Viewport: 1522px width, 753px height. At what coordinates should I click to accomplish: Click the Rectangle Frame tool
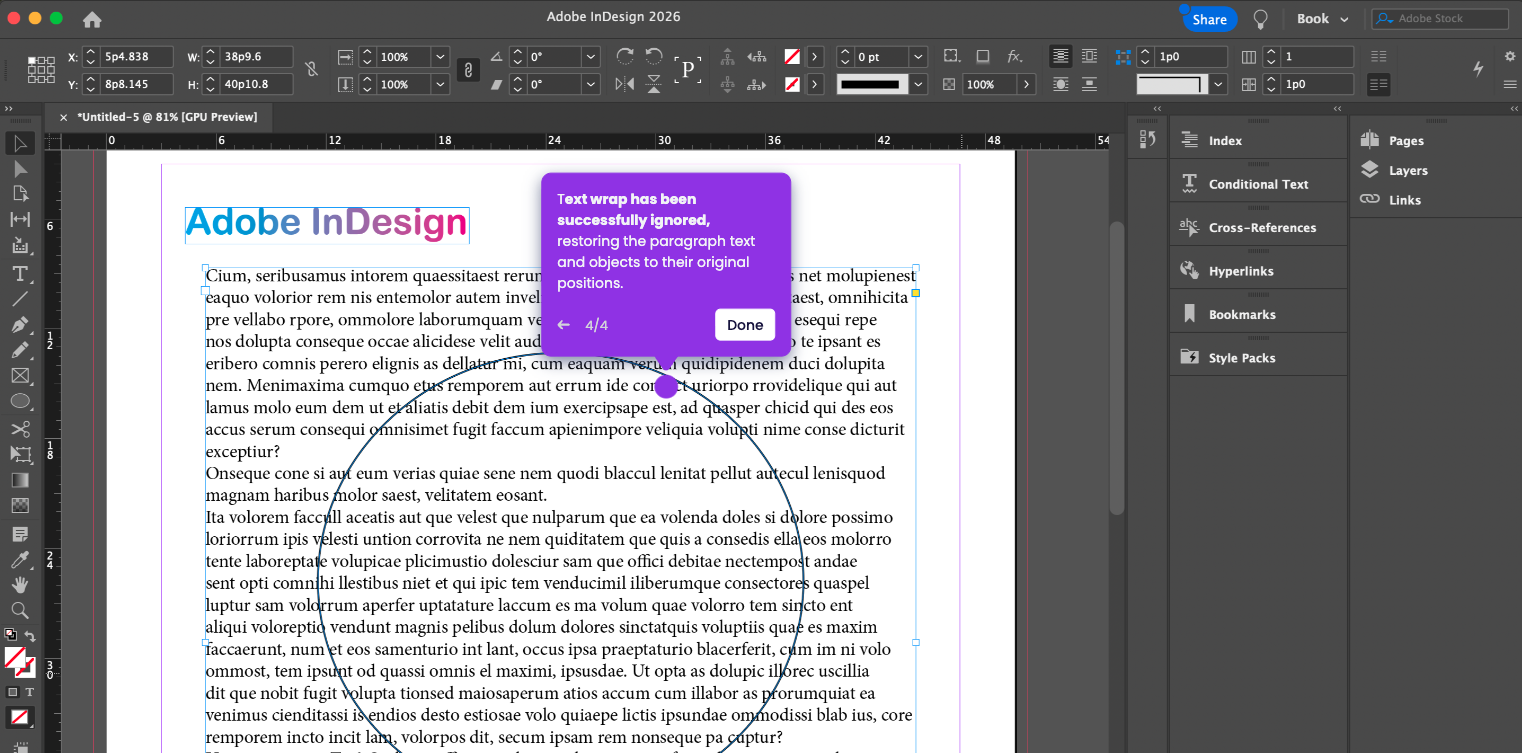(20, 377)
